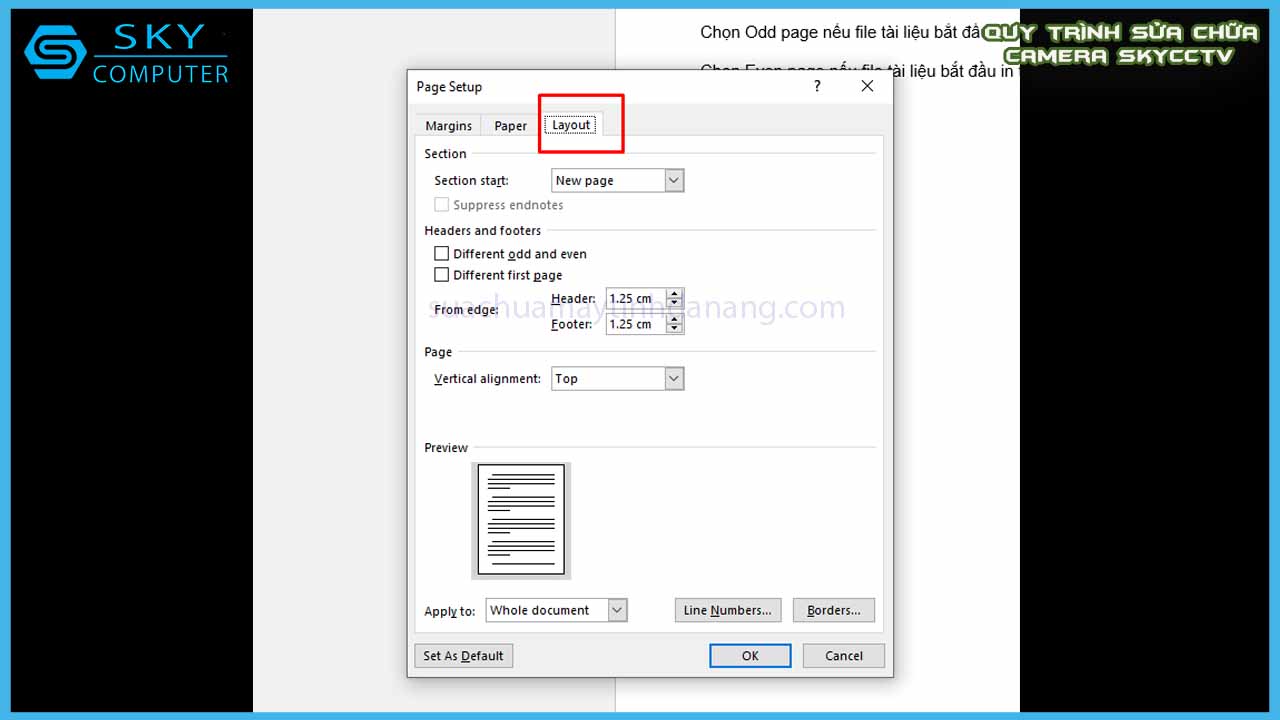Image resolution: width=1280 pixels, height=720 pixels.
Task: Decrease Header distance with down arrow
Action: tap(674, 303)
